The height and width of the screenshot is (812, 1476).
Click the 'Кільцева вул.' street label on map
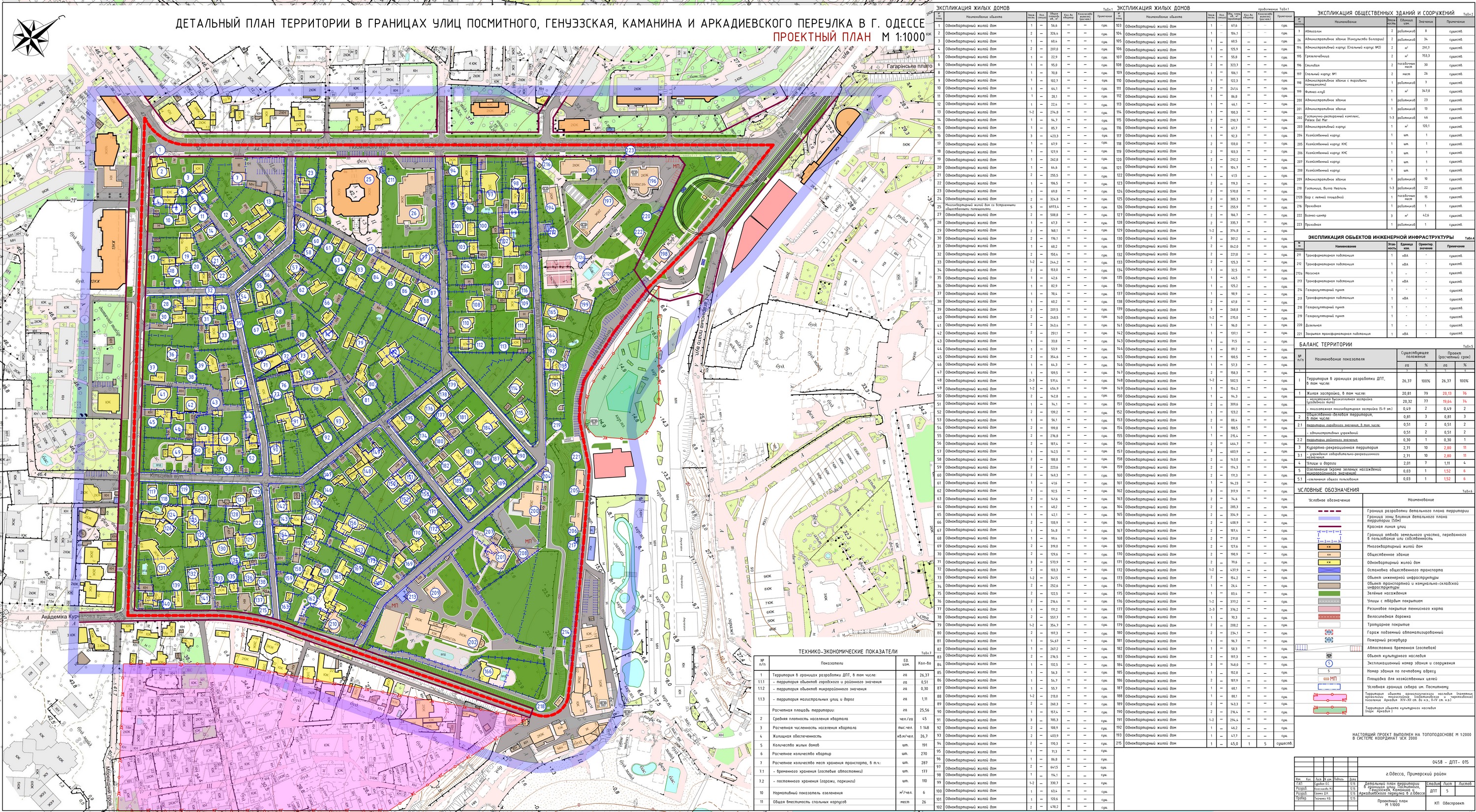tap(166, 477)
